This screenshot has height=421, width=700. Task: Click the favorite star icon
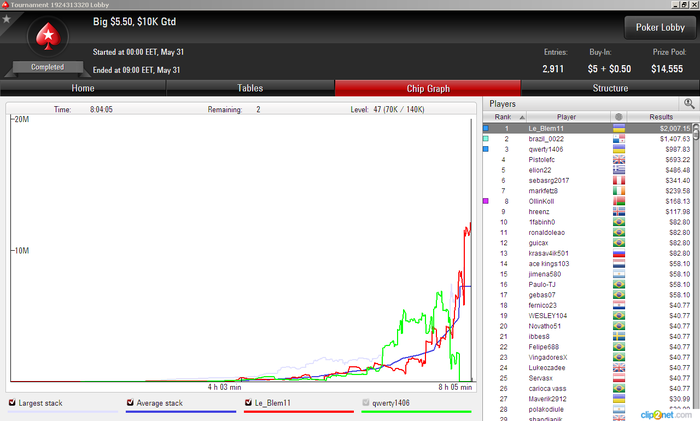(x=7, y=19)
